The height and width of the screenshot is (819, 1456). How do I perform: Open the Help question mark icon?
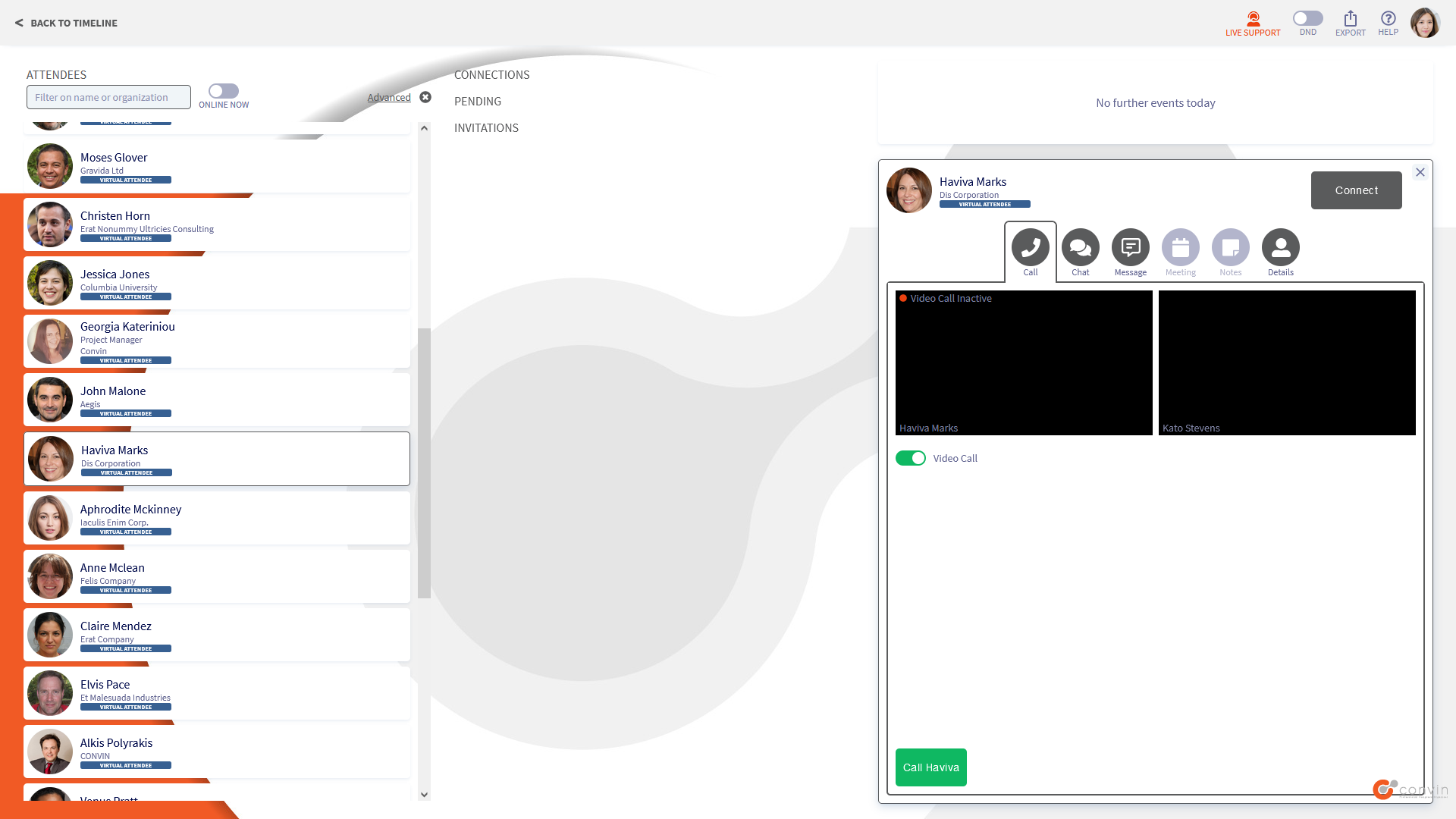pos(1388,19)
